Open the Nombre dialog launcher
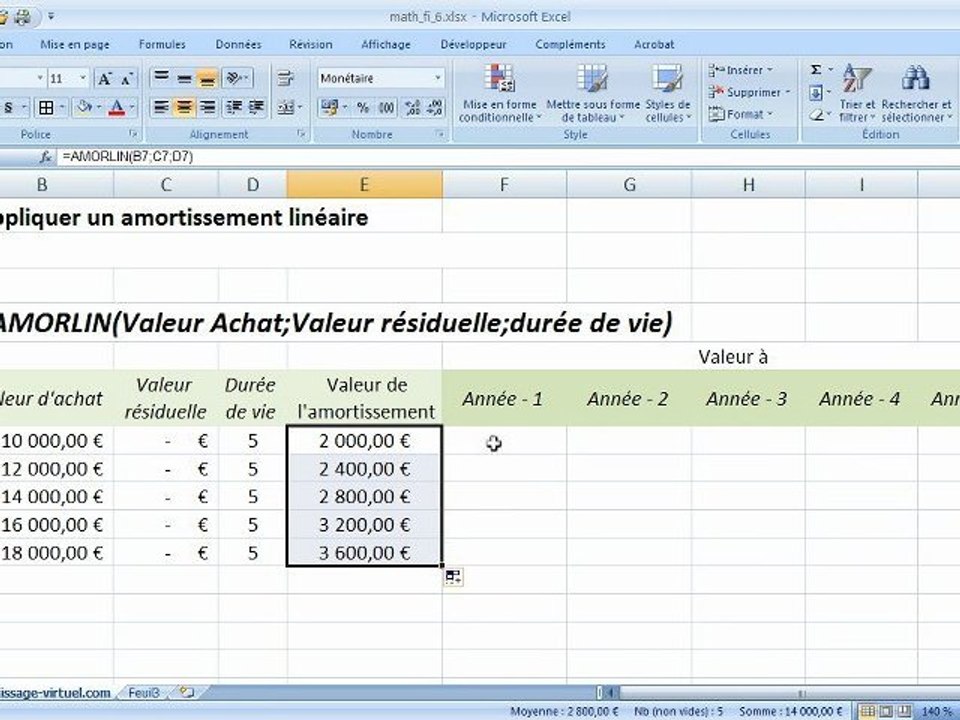This screenshot has width=960, height=720. [x=440, y=133]
